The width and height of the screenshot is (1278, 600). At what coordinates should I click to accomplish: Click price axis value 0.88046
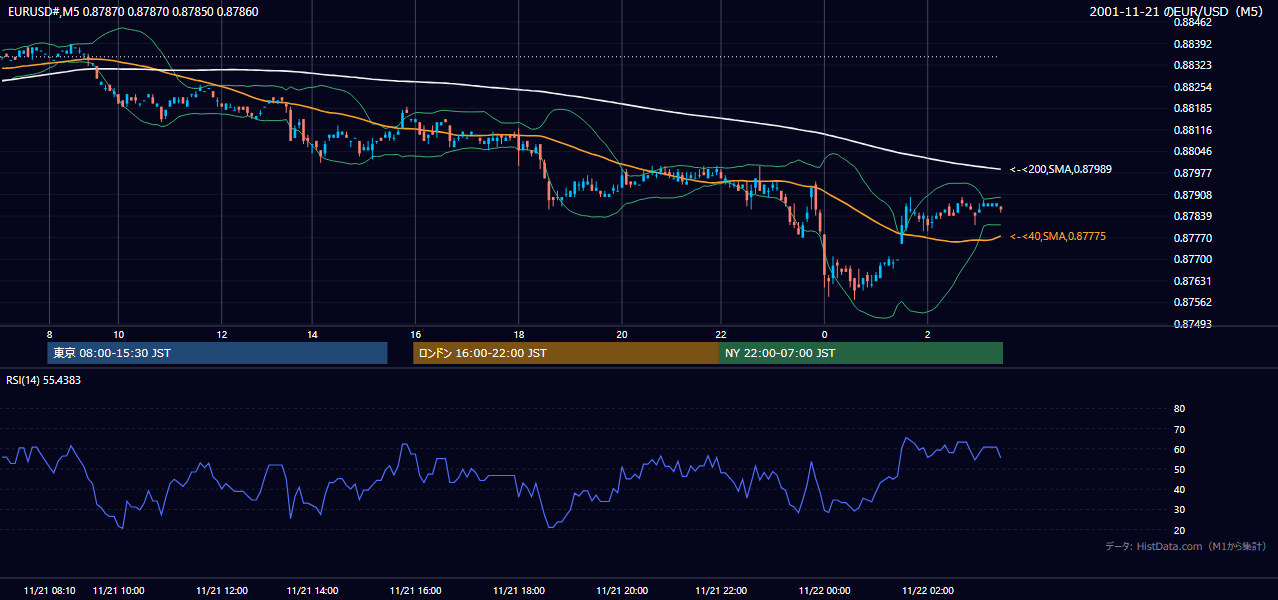coord(1192,151)
